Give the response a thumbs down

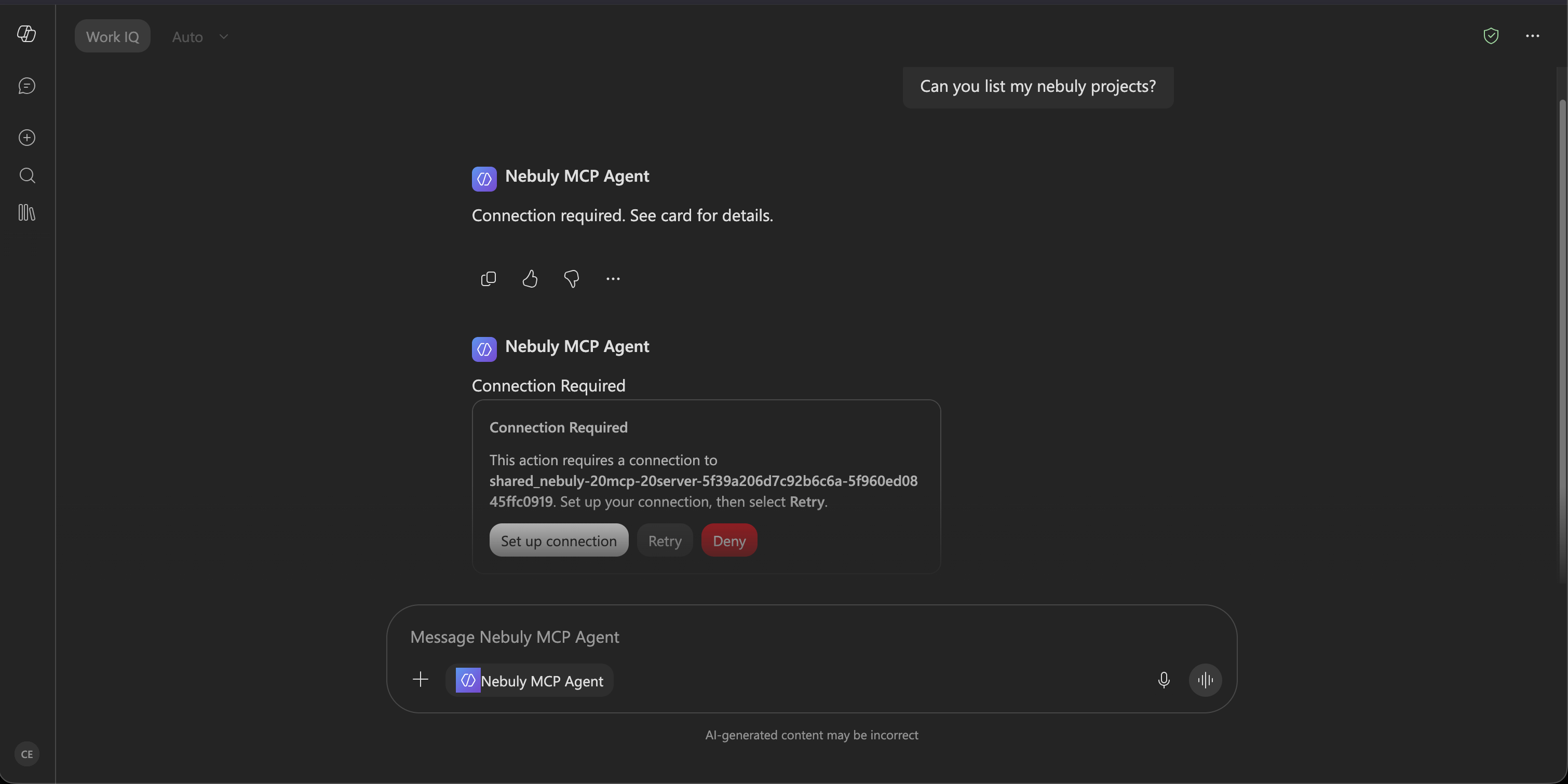pos(572,279)
